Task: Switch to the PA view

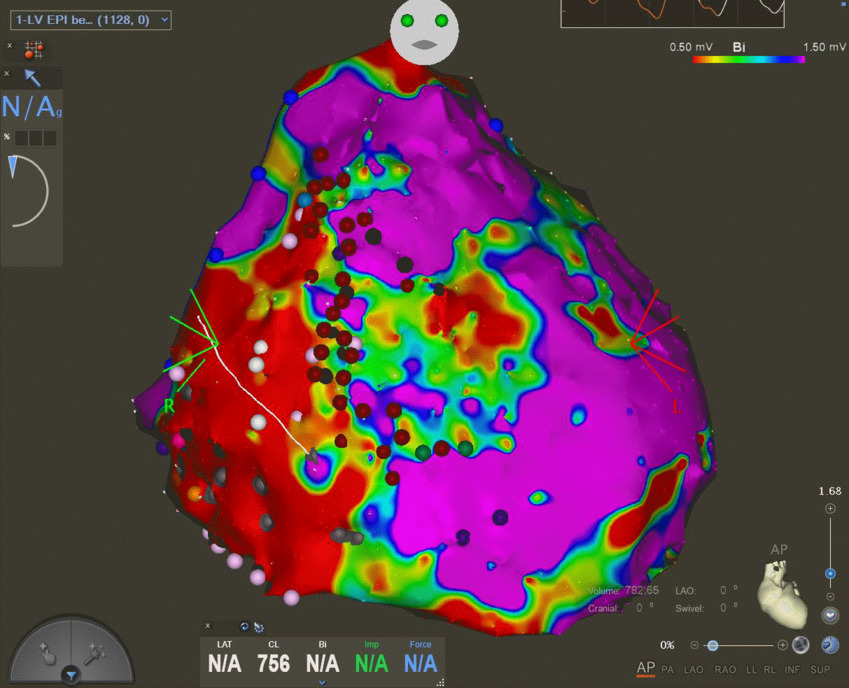Action: tap(668, 670)
